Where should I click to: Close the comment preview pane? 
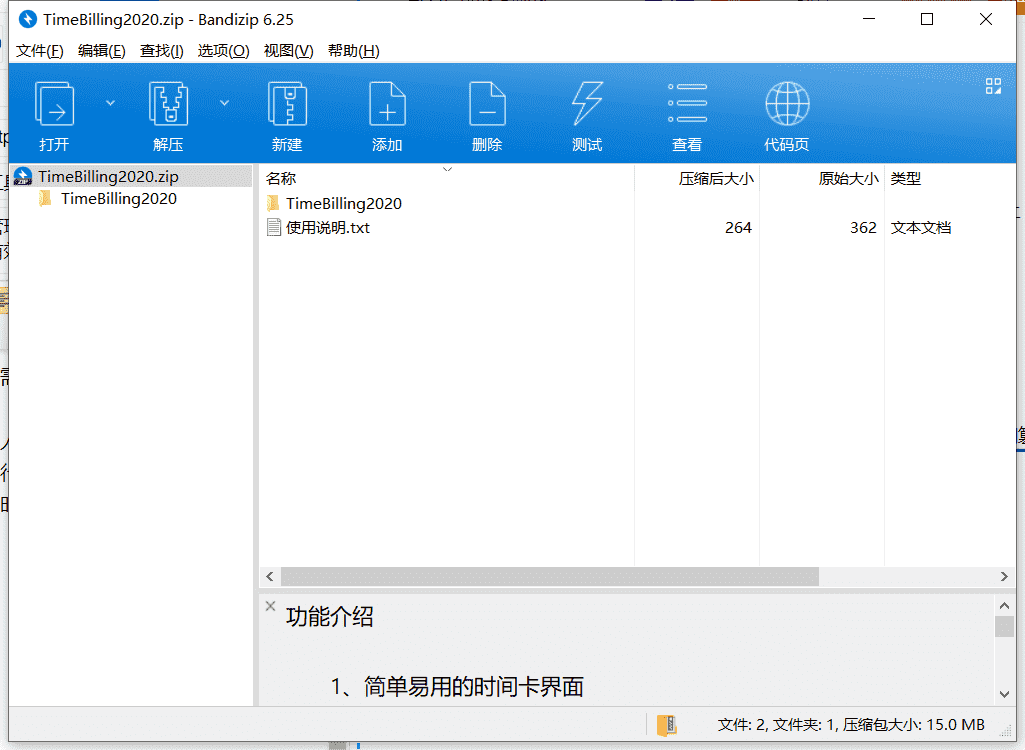tap(271, 606)
